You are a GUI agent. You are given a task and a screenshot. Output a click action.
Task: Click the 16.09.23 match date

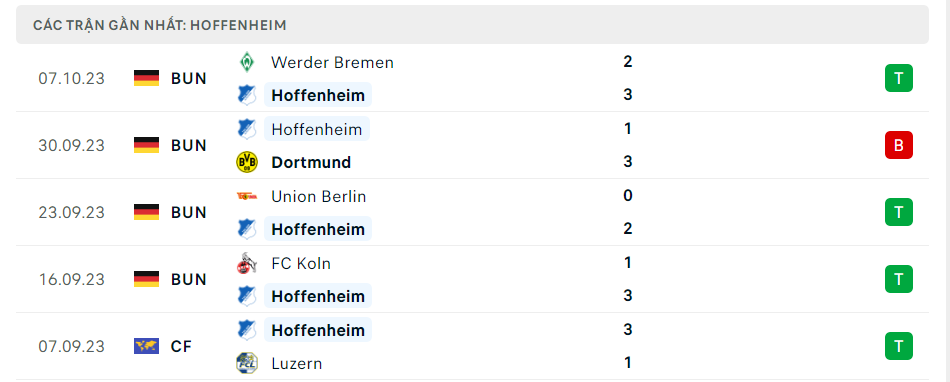[x=71, y=280]
